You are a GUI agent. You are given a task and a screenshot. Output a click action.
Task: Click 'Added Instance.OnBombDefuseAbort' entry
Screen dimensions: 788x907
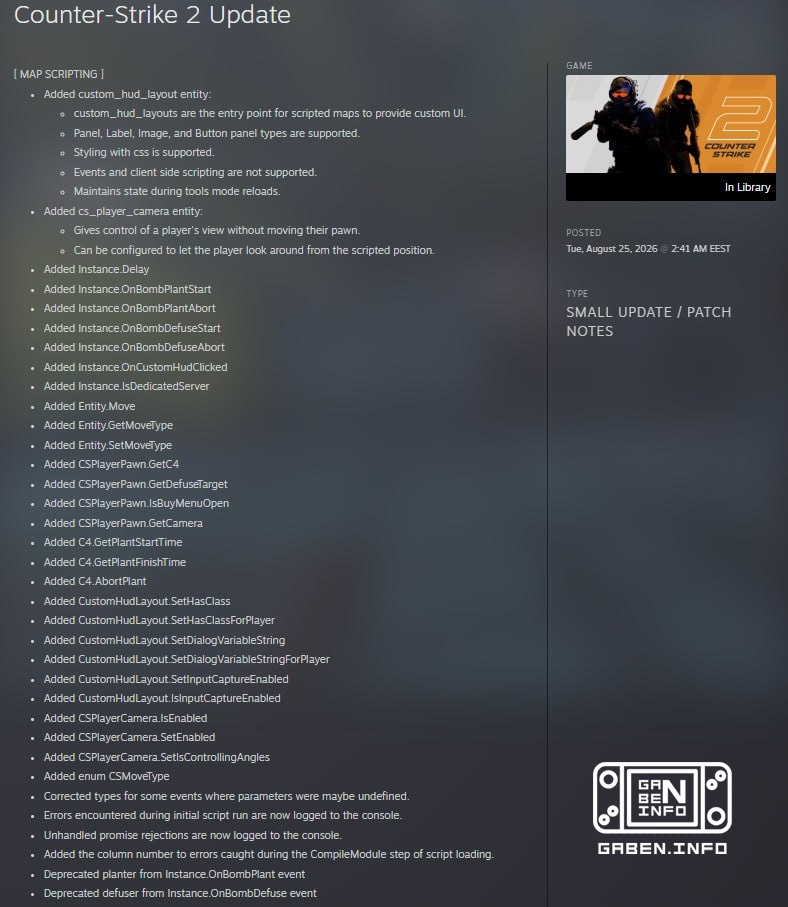(134, 347)
